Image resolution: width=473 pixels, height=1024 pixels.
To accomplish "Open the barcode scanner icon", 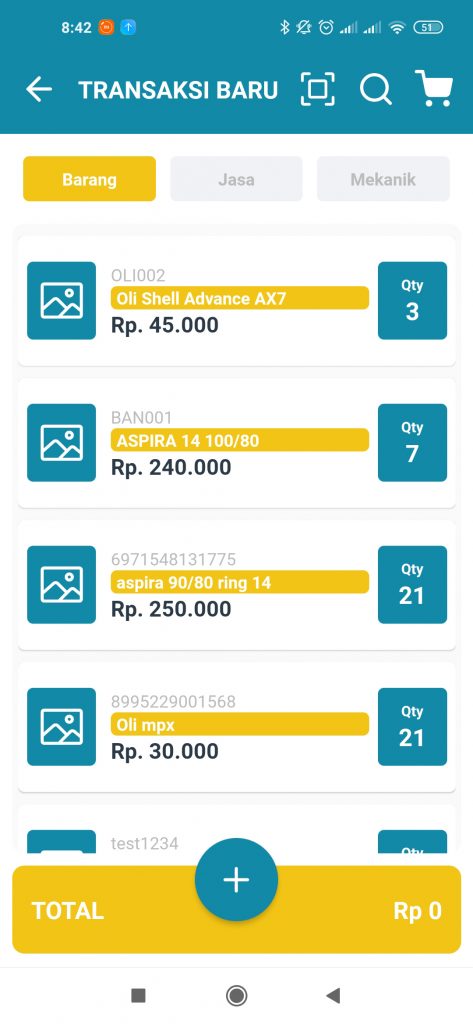I will [318, 89].
